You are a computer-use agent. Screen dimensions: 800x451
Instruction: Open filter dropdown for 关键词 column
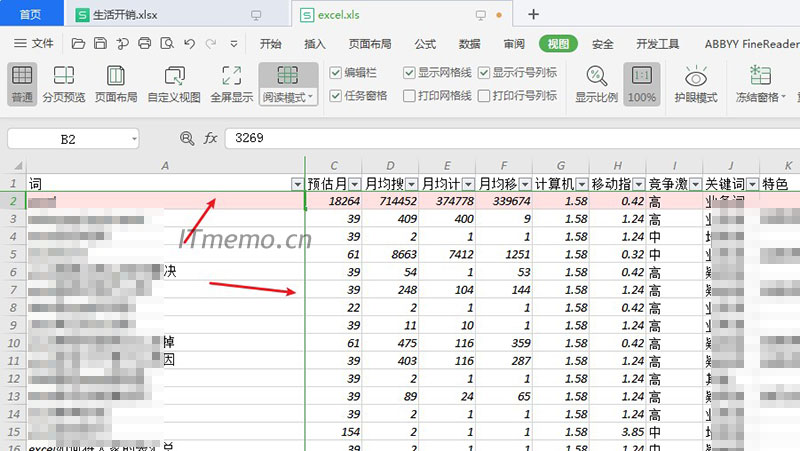pos(753,184)
